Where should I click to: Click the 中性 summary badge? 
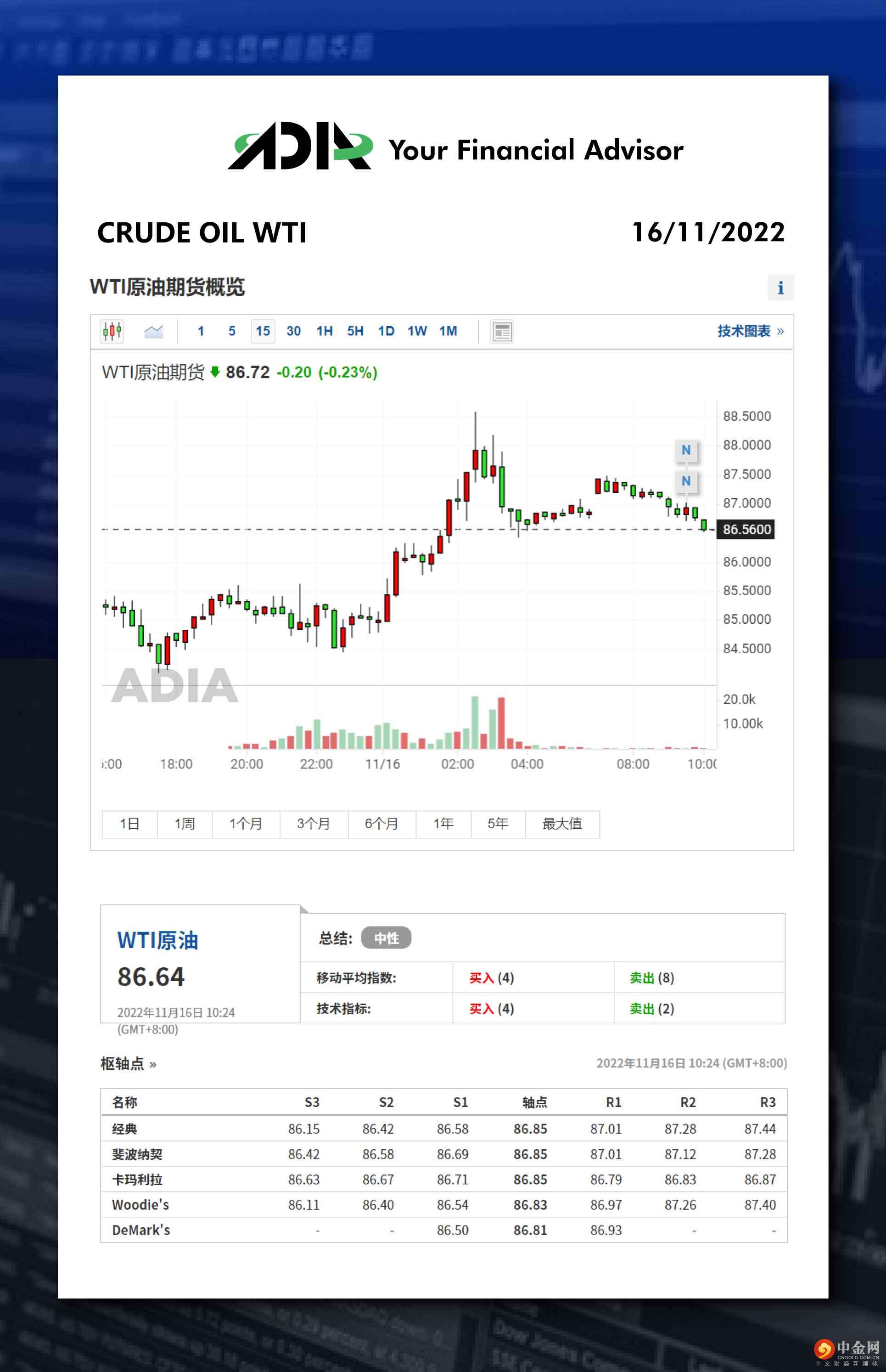(386, 938)
